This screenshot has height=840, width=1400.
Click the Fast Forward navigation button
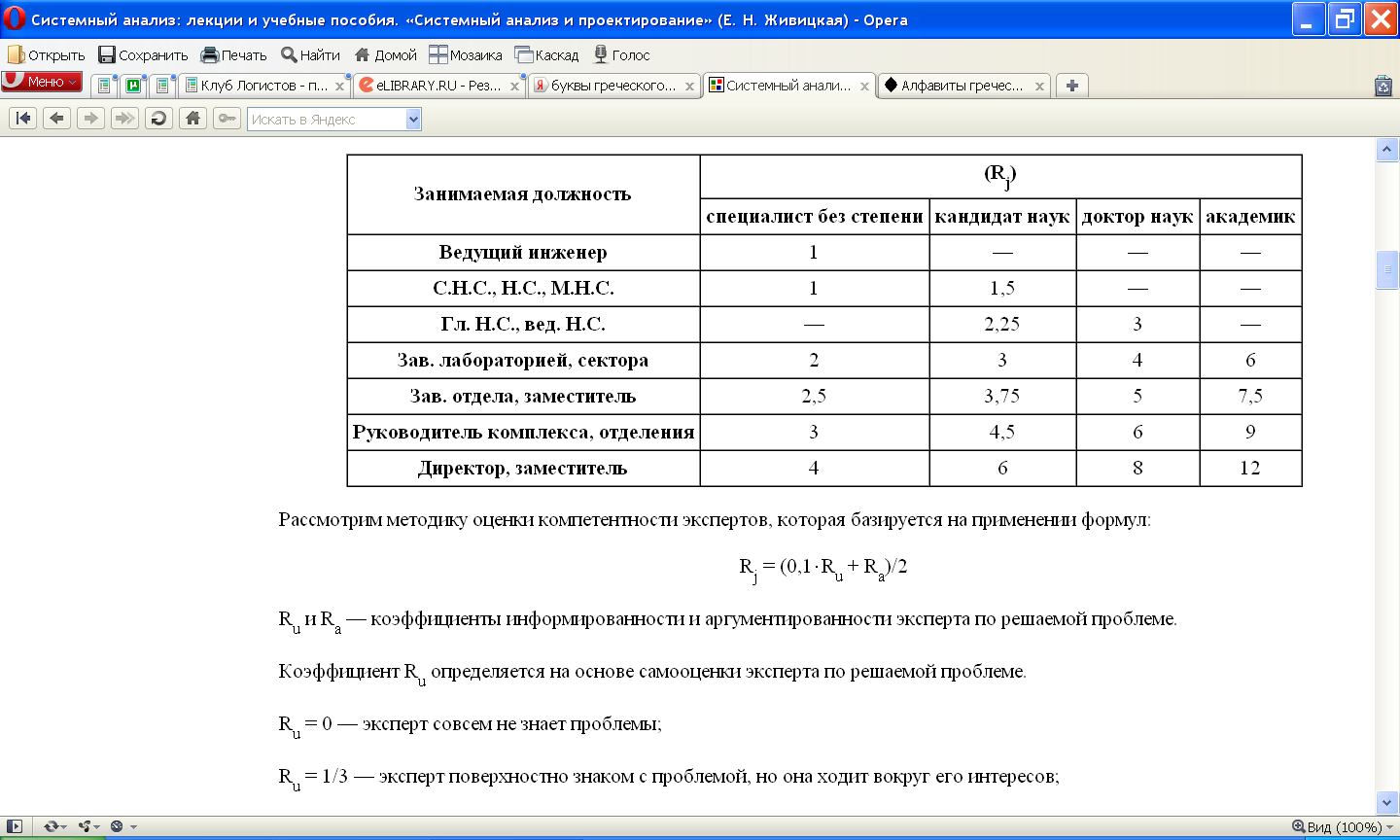(124, 119)
